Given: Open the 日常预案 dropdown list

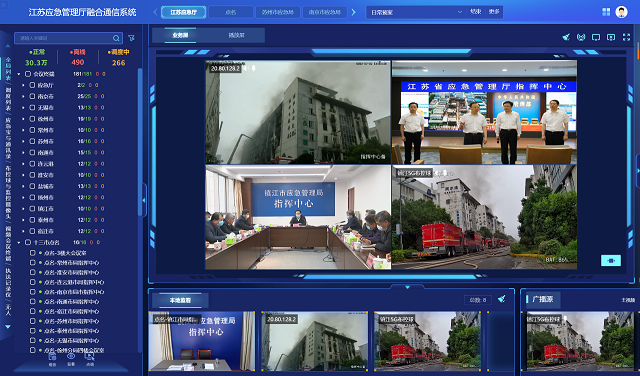Looking at the screenshot, I should 416,12.
